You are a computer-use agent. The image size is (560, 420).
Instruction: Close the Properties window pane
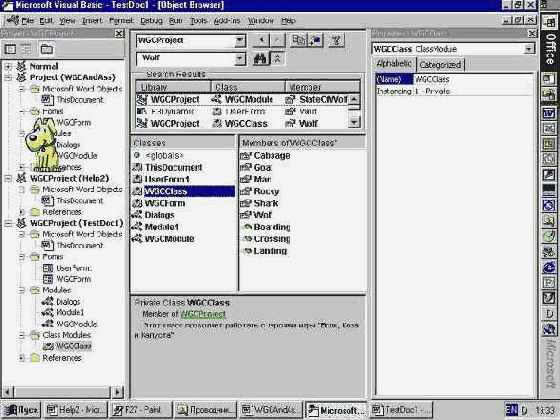[x=532, y=34]
